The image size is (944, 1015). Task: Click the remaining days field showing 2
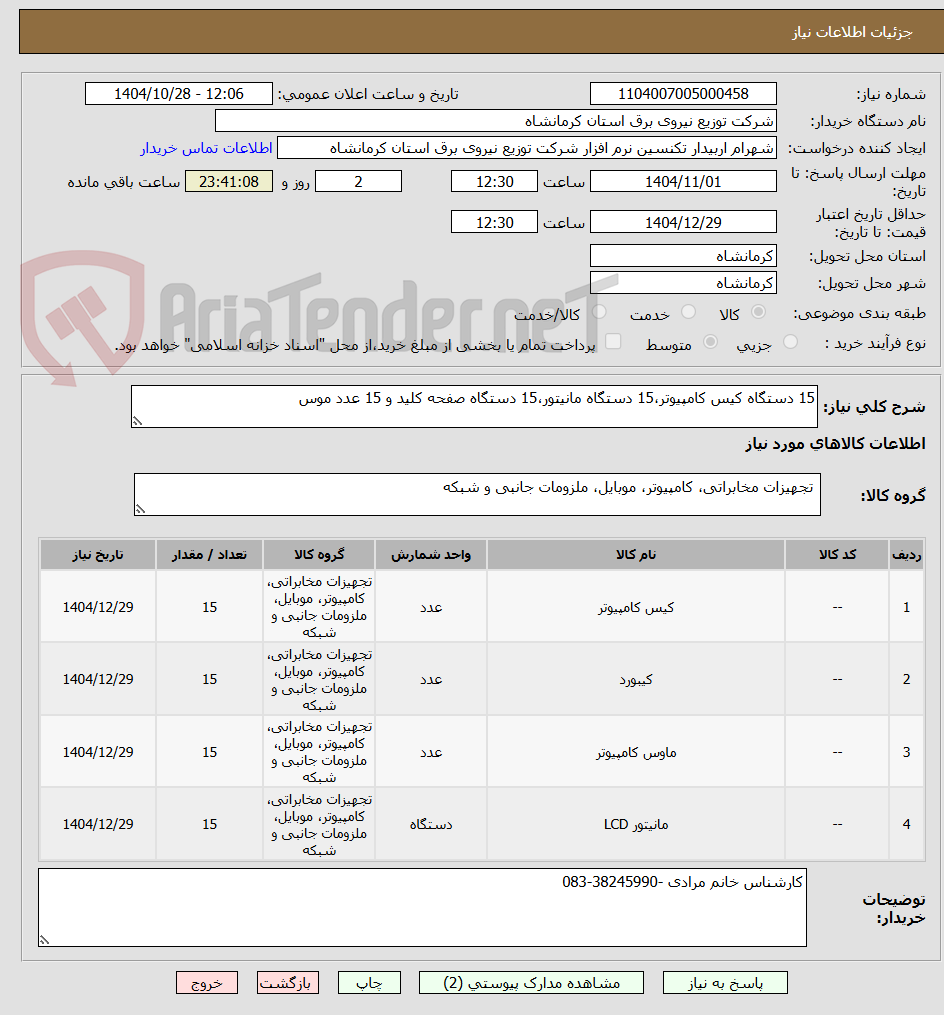point(358,182)
